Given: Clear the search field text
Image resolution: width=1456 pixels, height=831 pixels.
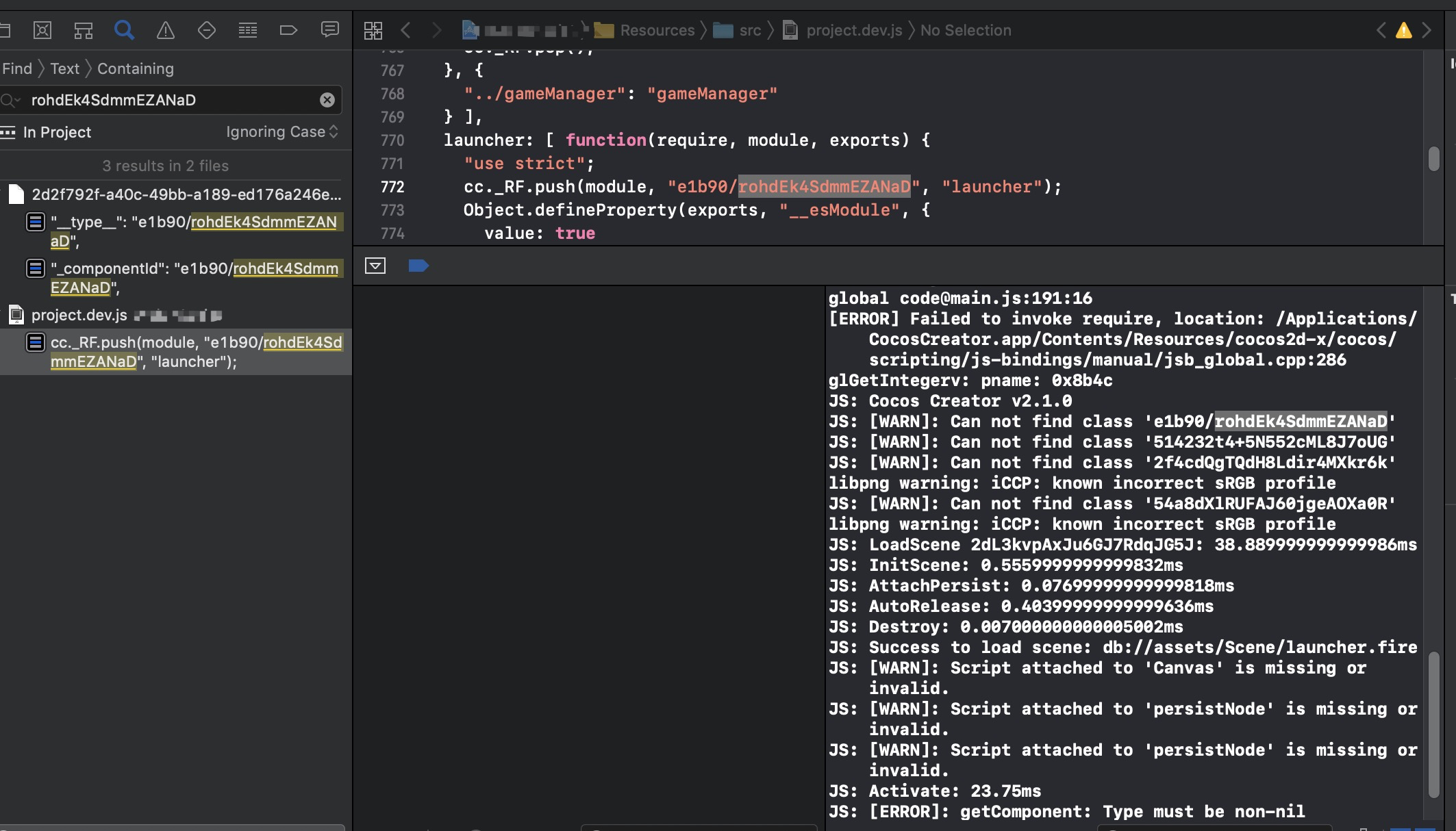Looking at the screenshot, I should 327,100.
